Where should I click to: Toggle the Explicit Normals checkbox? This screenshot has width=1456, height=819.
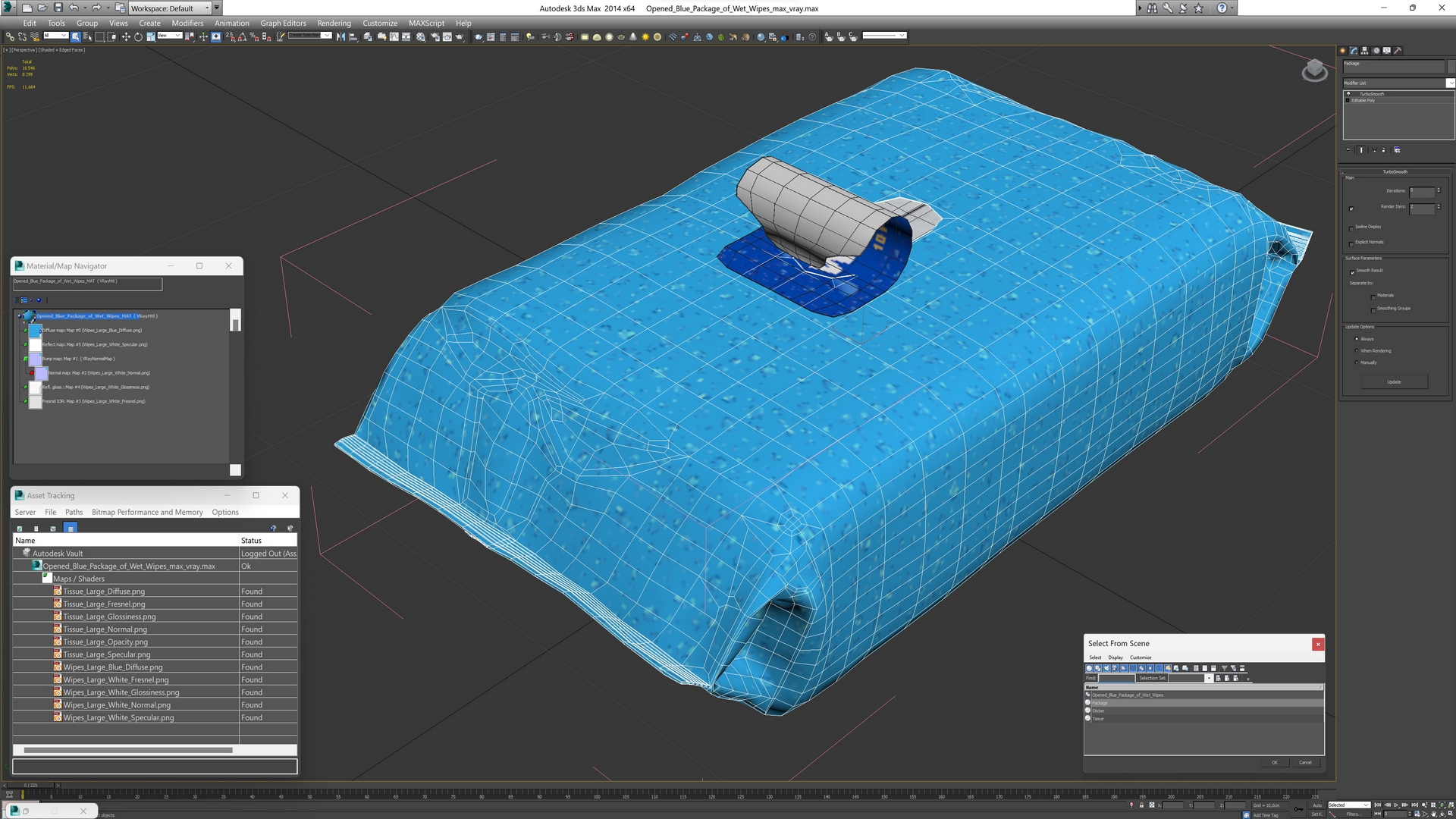pyautogui.click(x=1351, y=243)
